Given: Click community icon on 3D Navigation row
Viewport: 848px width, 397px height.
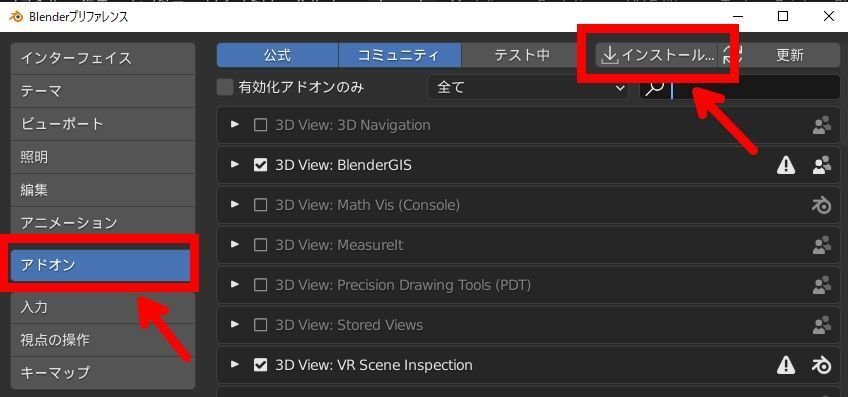Looking at the screenshot, I should click(822, 125).
